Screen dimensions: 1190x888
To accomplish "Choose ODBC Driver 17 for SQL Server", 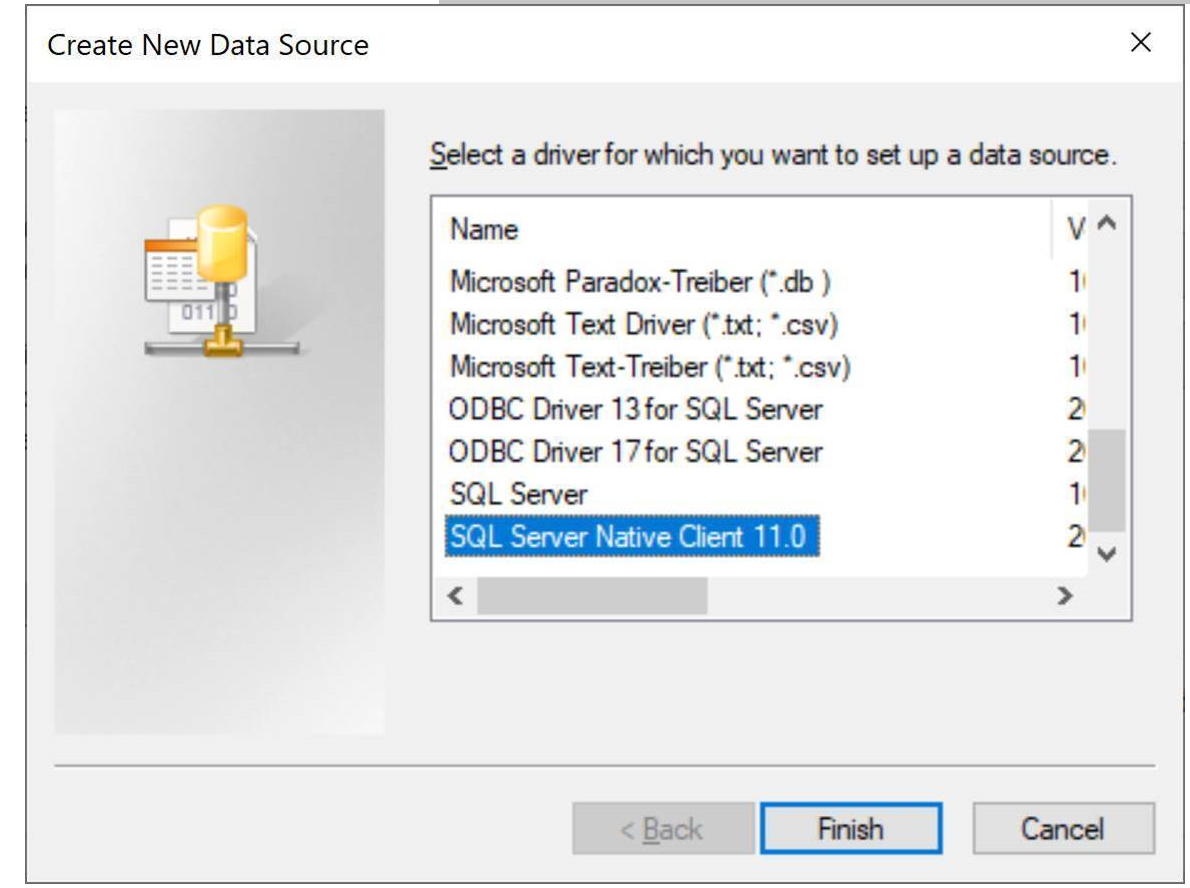I will [635, 452].
